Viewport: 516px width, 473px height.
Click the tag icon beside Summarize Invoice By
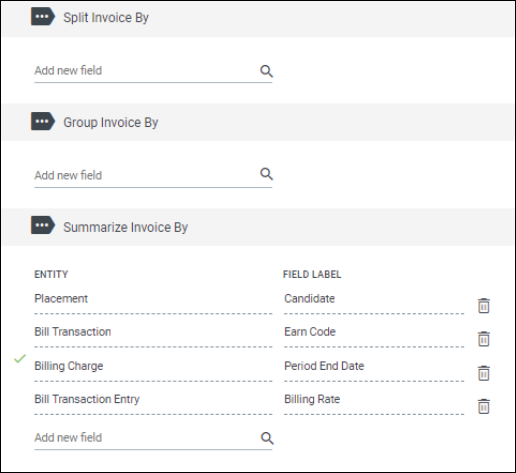coord(43,225)
